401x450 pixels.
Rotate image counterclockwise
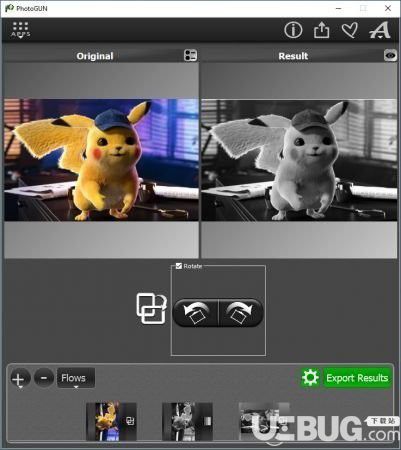196,313
